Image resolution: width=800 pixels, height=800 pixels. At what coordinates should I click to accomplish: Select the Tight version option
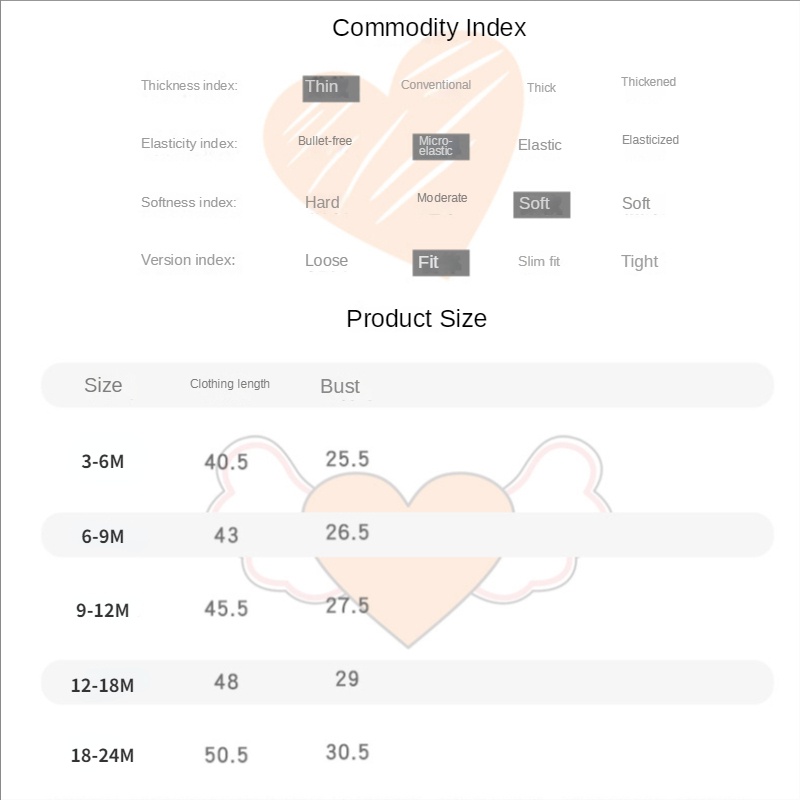click(x=639, y=262)
